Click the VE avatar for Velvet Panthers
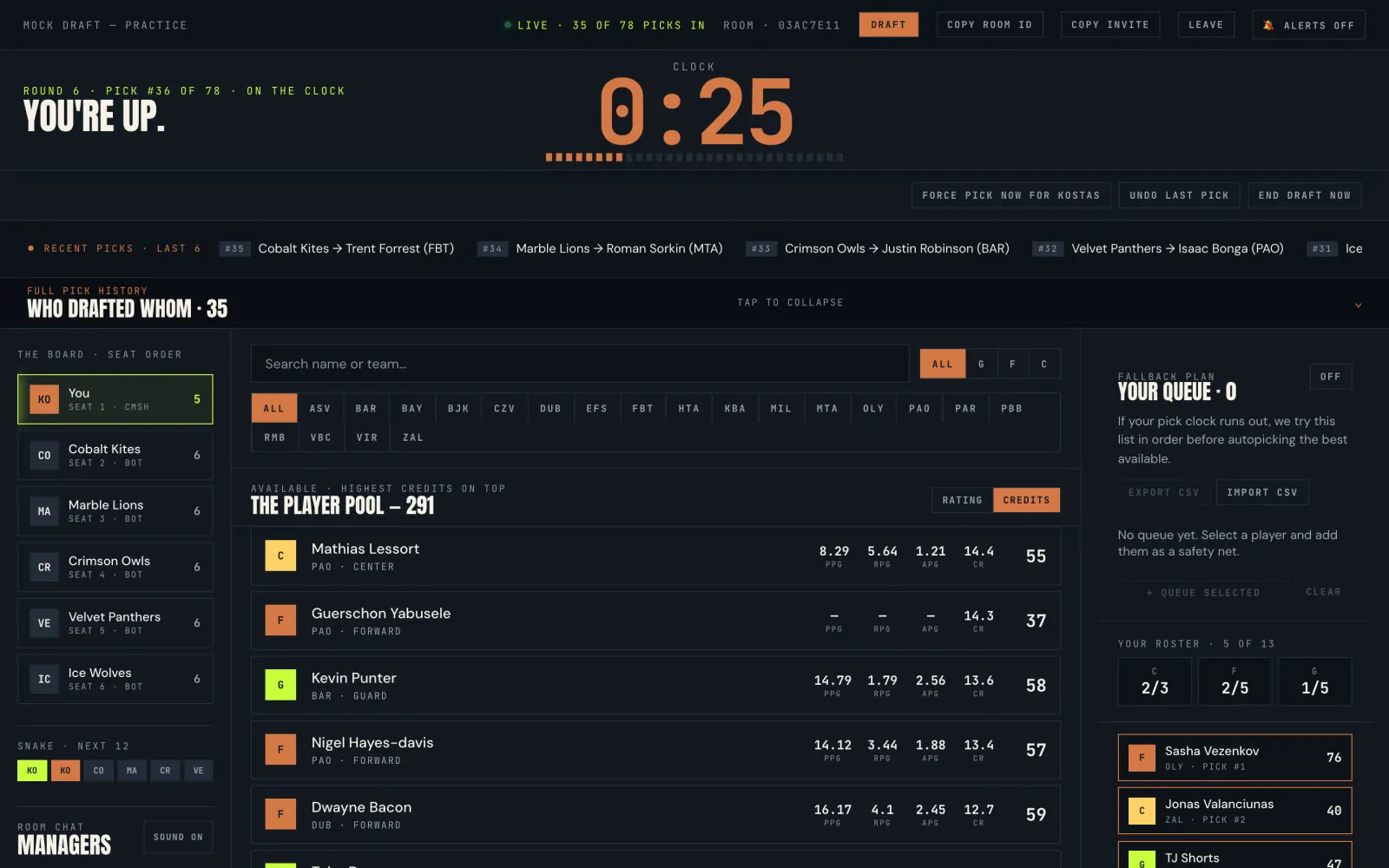The image size is (1389, 868). pos(44,623)
